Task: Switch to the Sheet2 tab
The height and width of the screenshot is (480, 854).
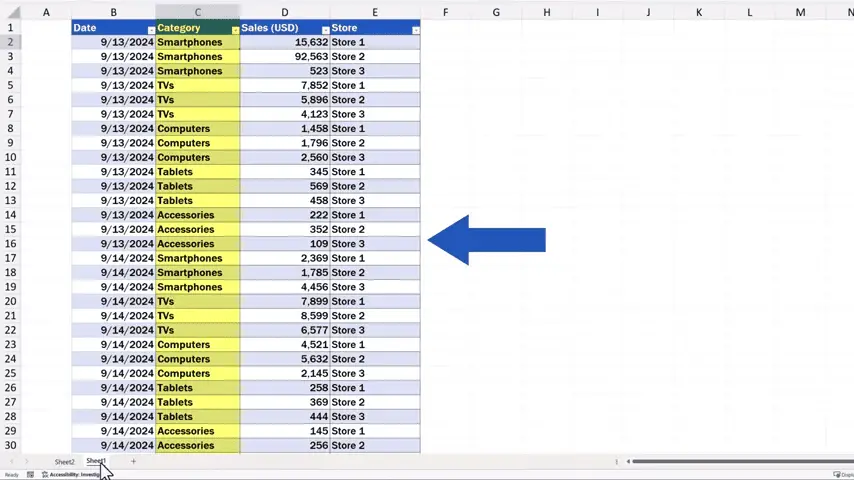Action: [x=64, y=462]
